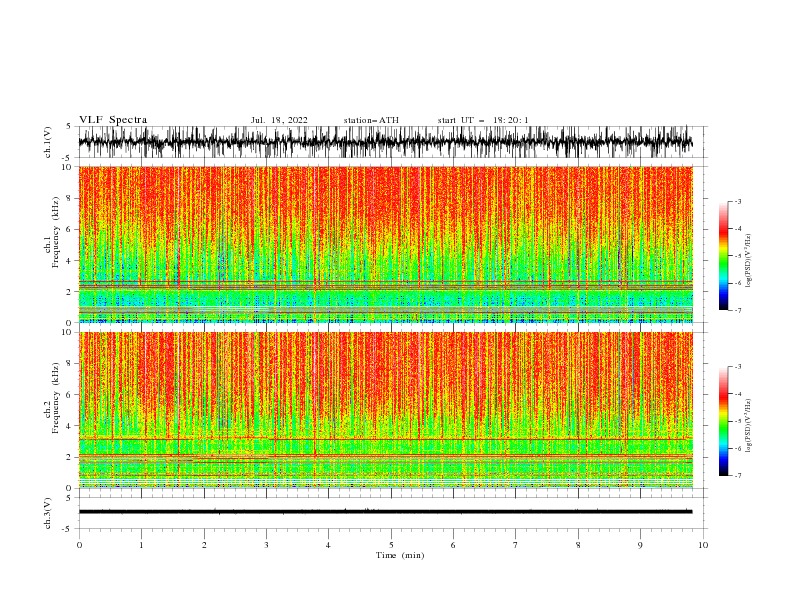Viewport: 792px width, 612px height.
Task: Click the 'VLF Spectra' title text
Action: pyautogui.click(x=113, y=120)
